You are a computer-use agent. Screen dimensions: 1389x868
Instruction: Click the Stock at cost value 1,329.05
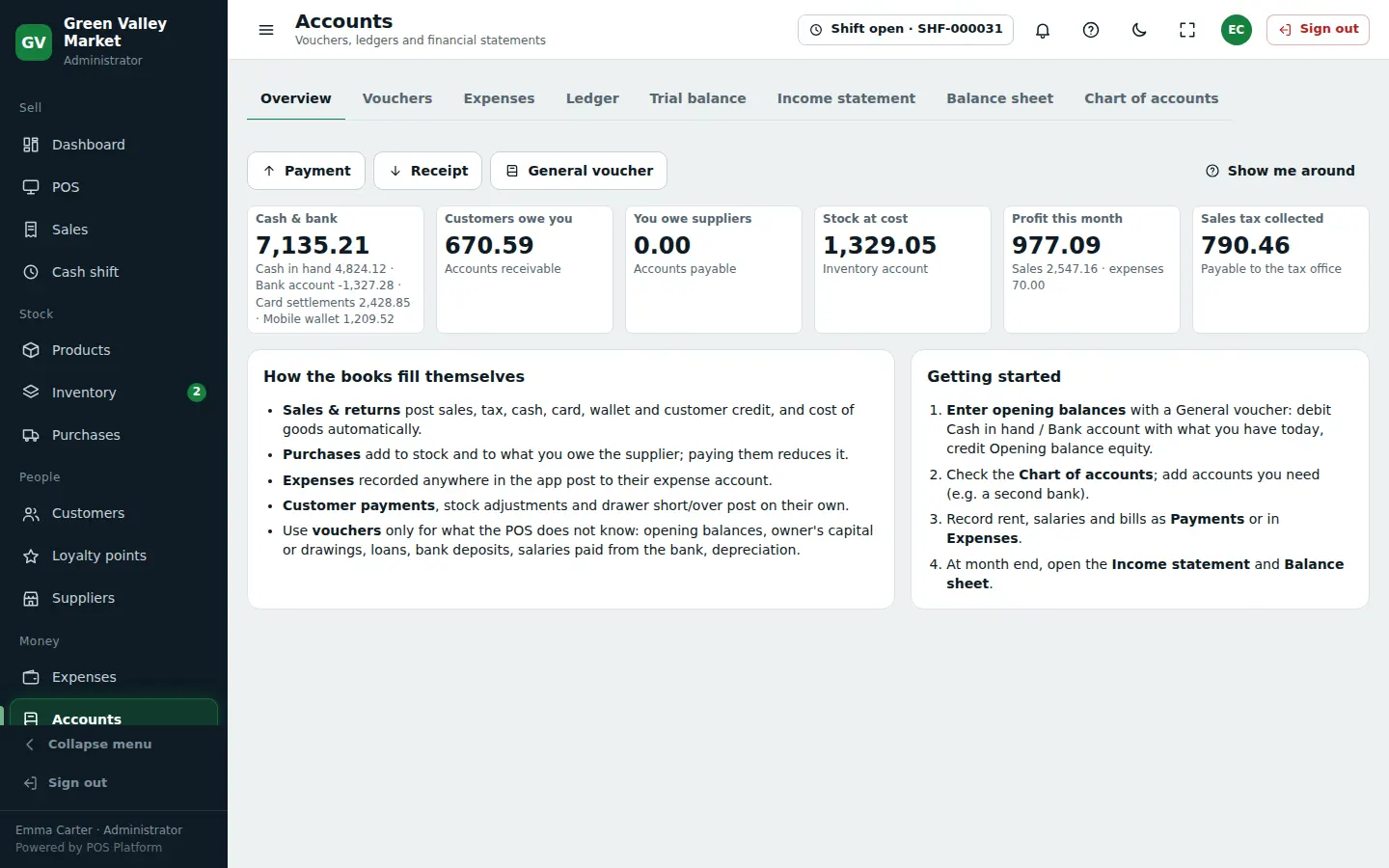pos(880,246)
